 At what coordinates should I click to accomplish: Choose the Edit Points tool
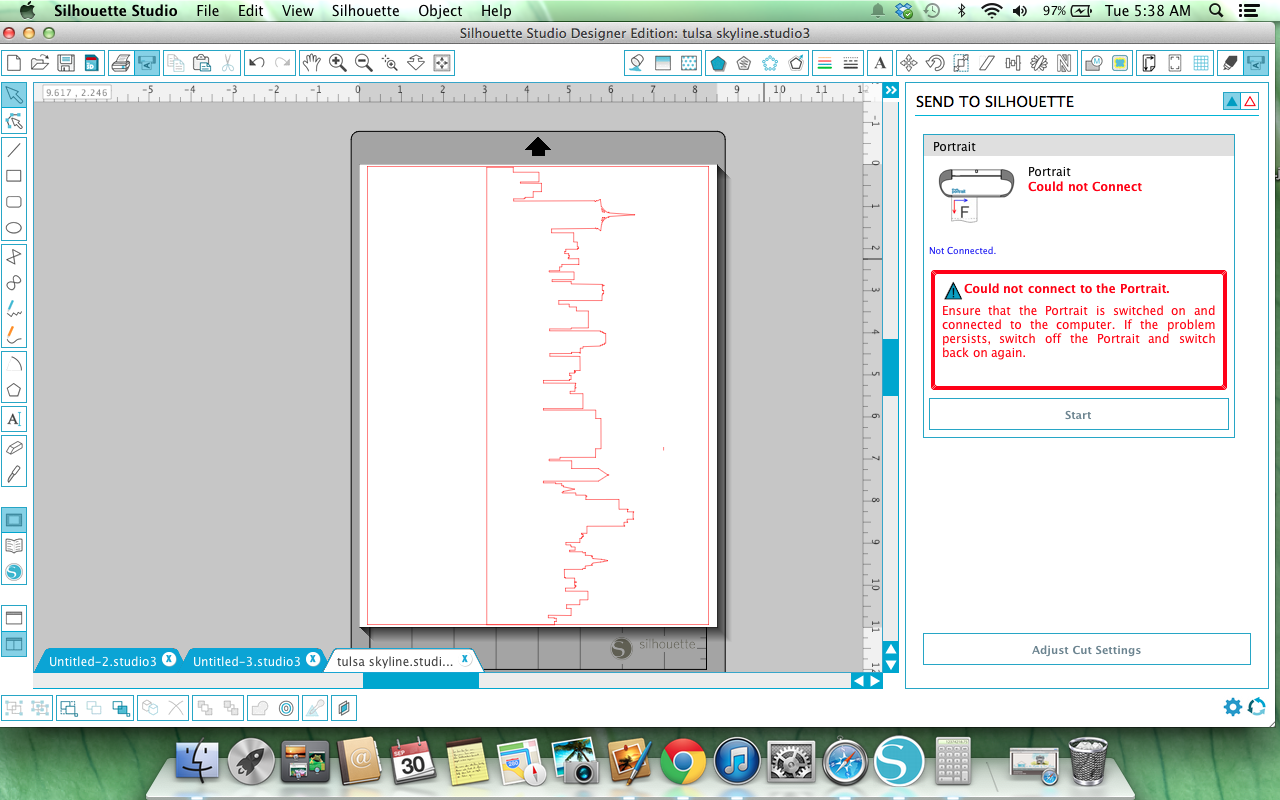(x=14, y=122)
